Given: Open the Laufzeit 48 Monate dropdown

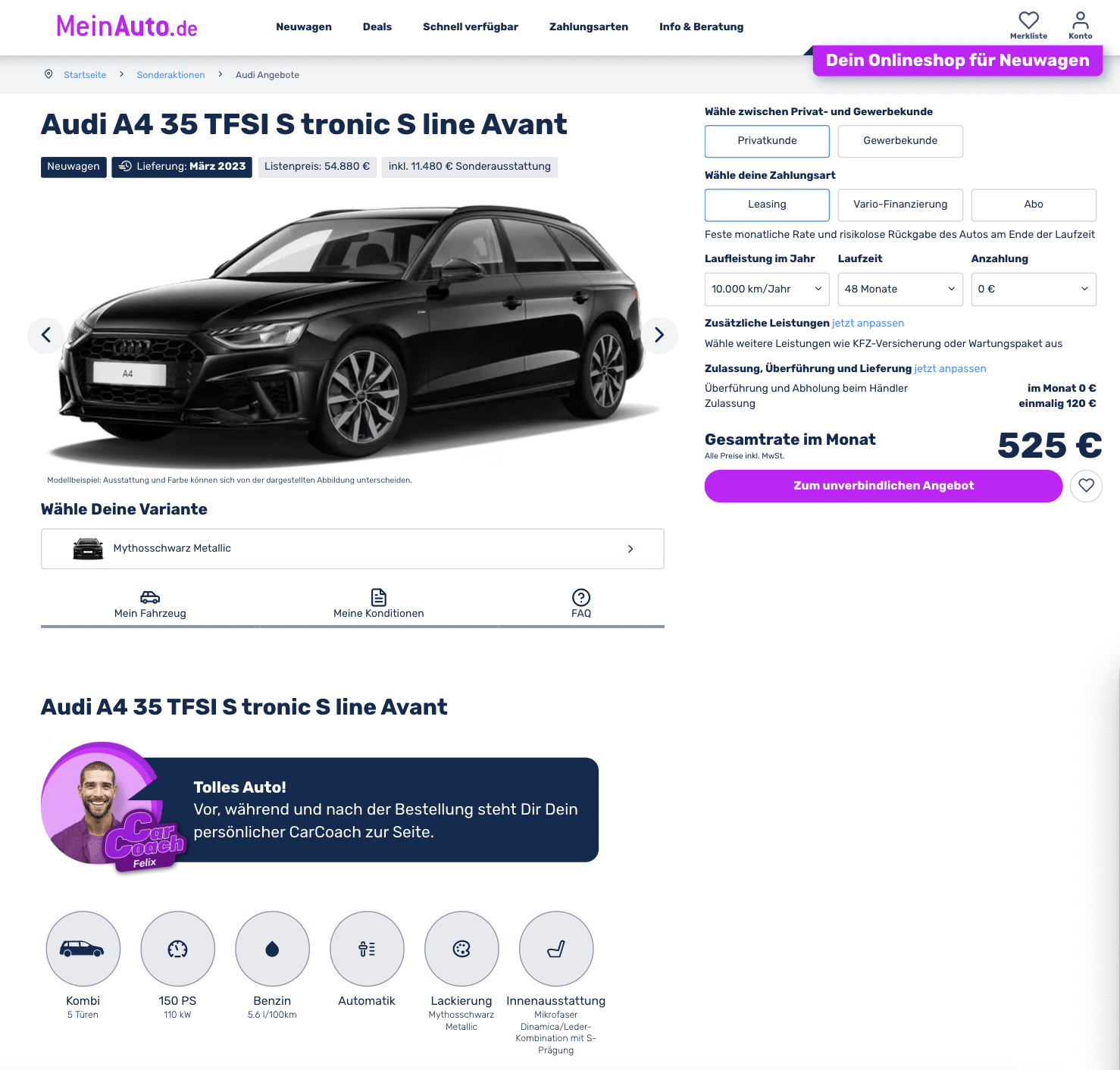Looking at the screenshot, I should pos(900,289).
